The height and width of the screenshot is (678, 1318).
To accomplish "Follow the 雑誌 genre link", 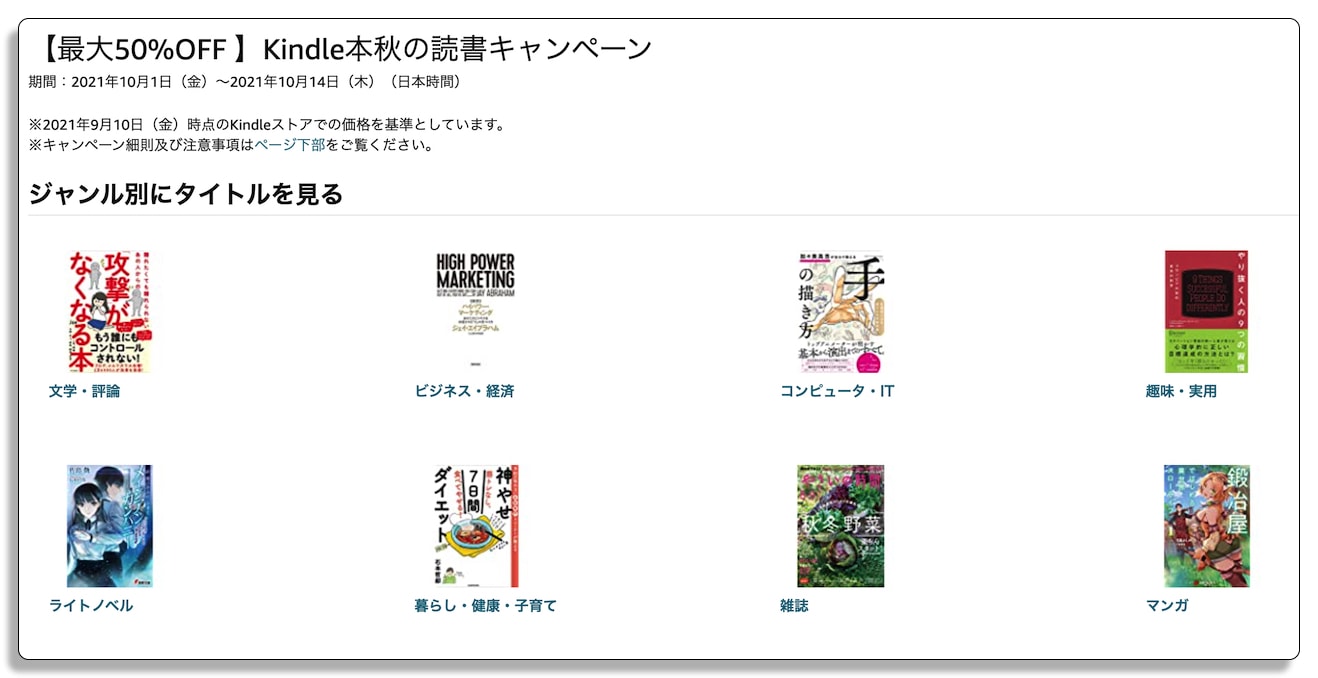I will [794, 605].
